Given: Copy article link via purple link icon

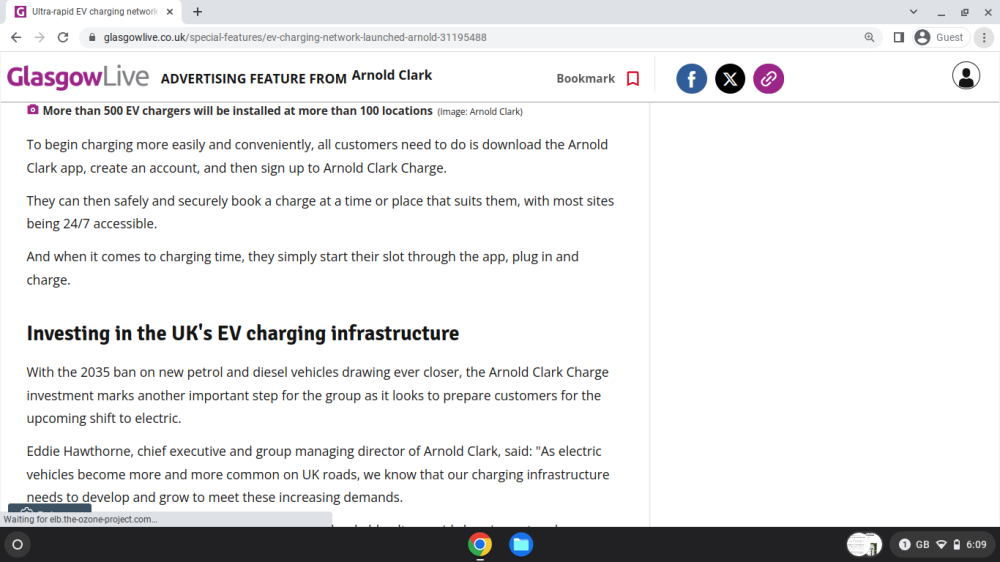Looking at the screenshot, I should coord(768,78).
